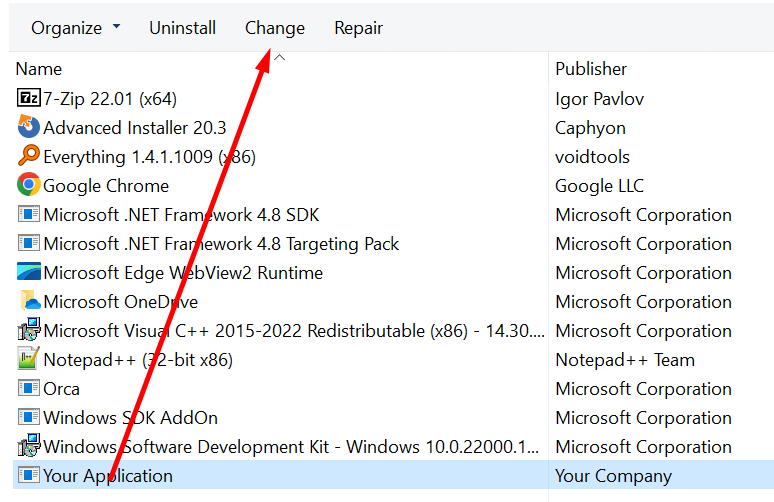Select the Orca program name
774x502 pixels.
(x=61, y=389)
